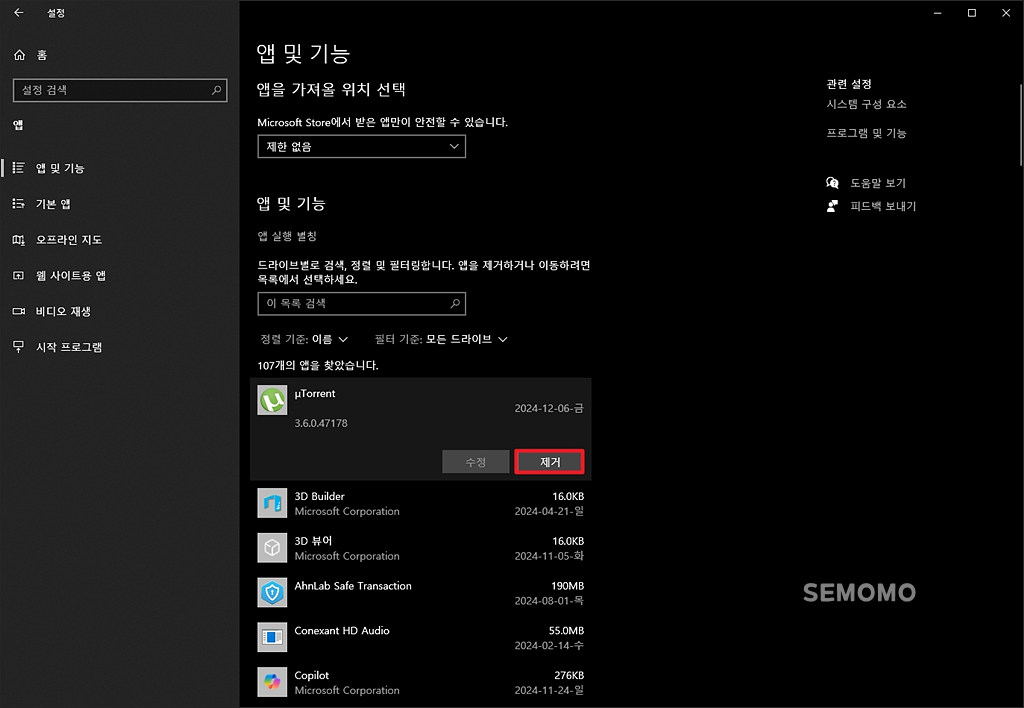
Task: Open the 앱 실행 별칭 link
Action: 287,236
